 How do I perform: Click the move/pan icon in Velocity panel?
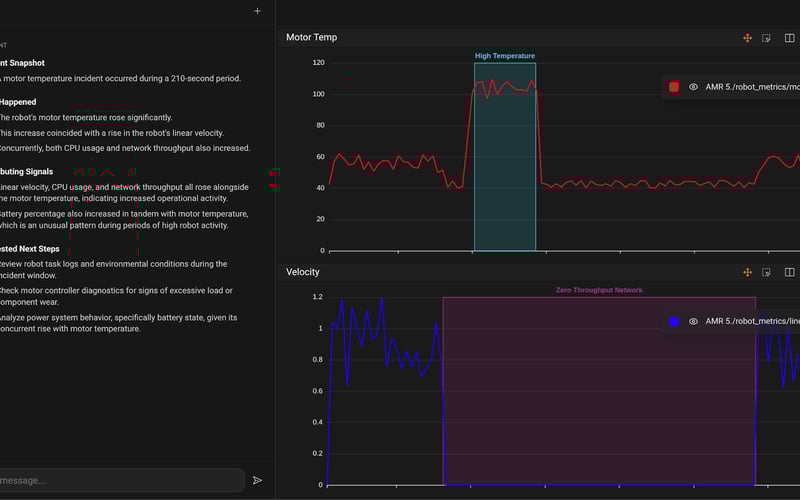tap(747, 272)
